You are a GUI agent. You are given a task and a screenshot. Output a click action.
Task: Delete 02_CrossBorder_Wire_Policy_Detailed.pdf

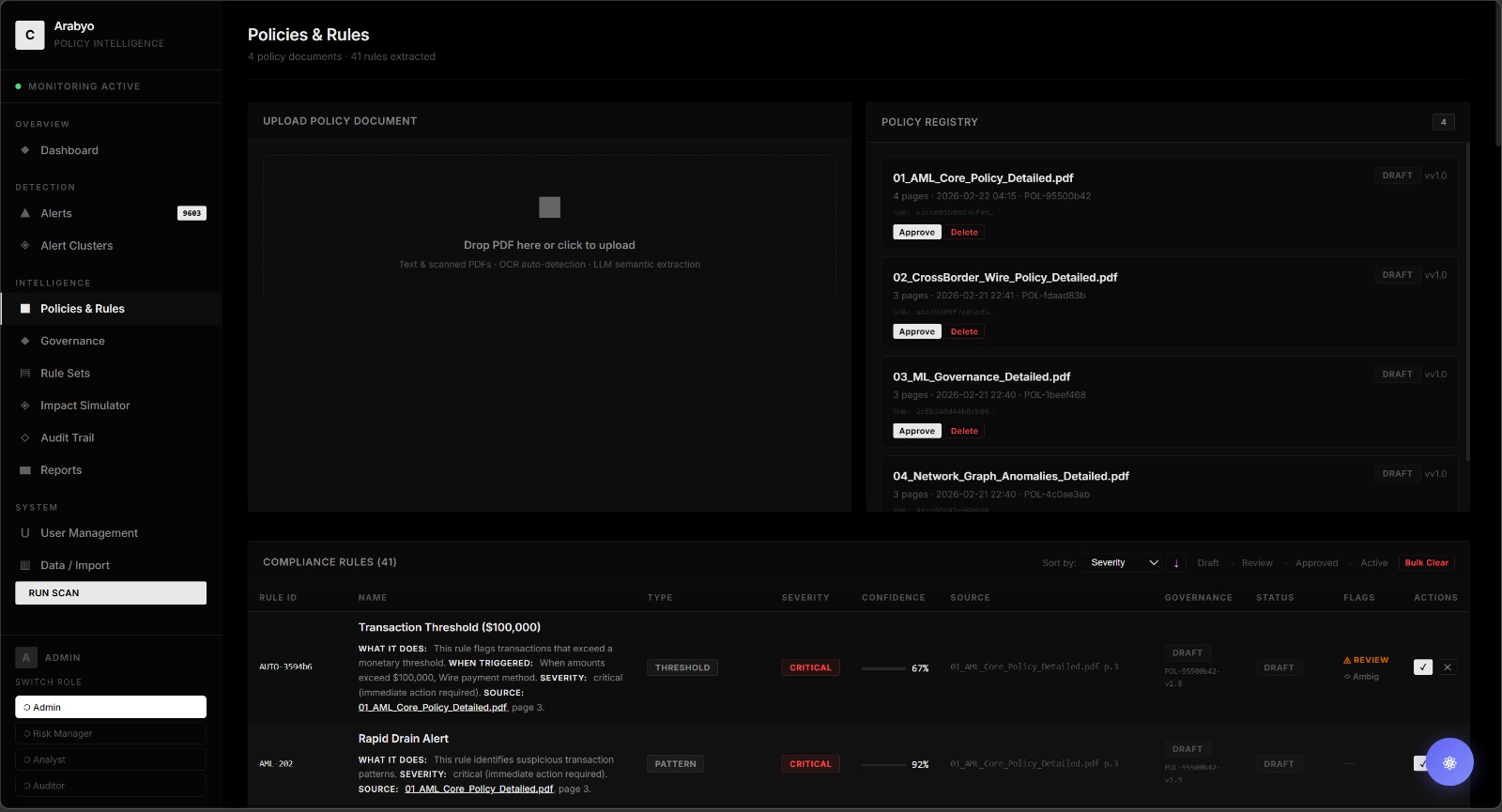[x=964, y=331]
